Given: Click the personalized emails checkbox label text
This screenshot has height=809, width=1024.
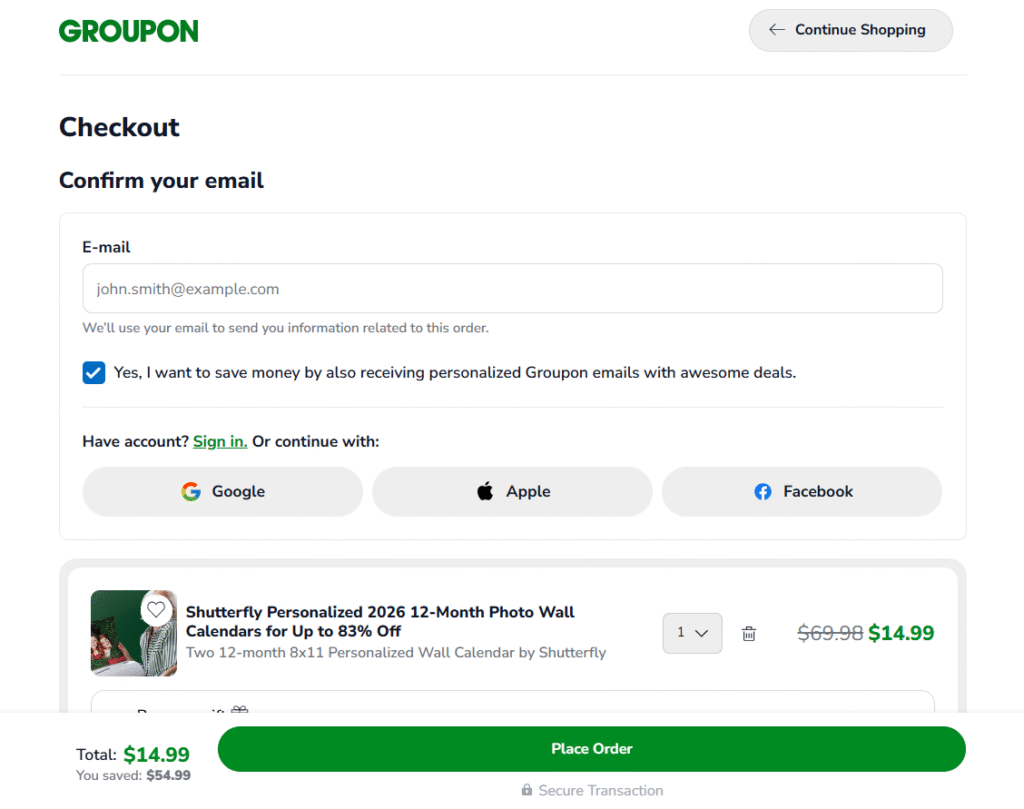Looking at the screenshot, I should (455, 373).
